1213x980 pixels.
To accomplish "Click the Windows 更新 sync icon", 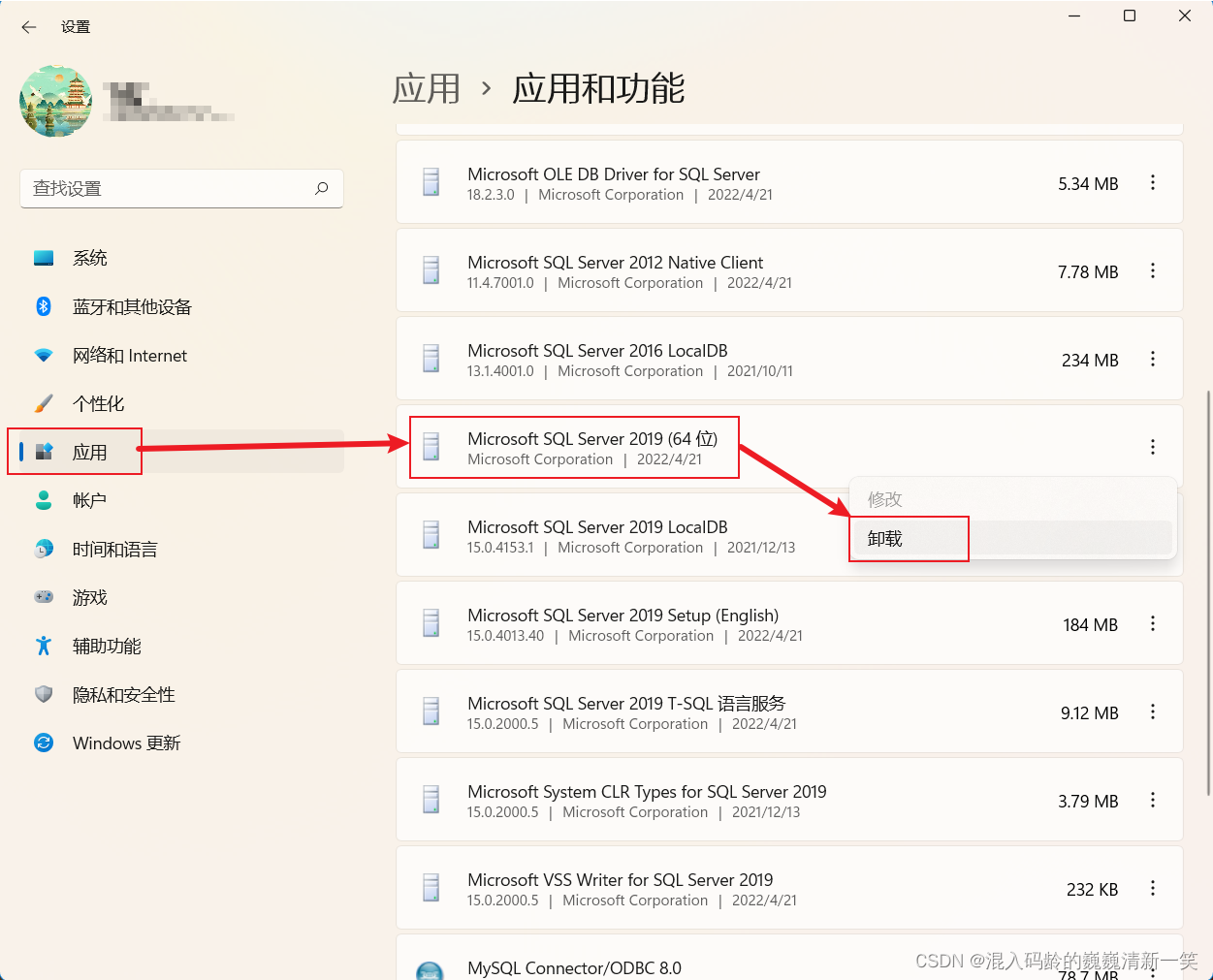I will click(44, 743).
